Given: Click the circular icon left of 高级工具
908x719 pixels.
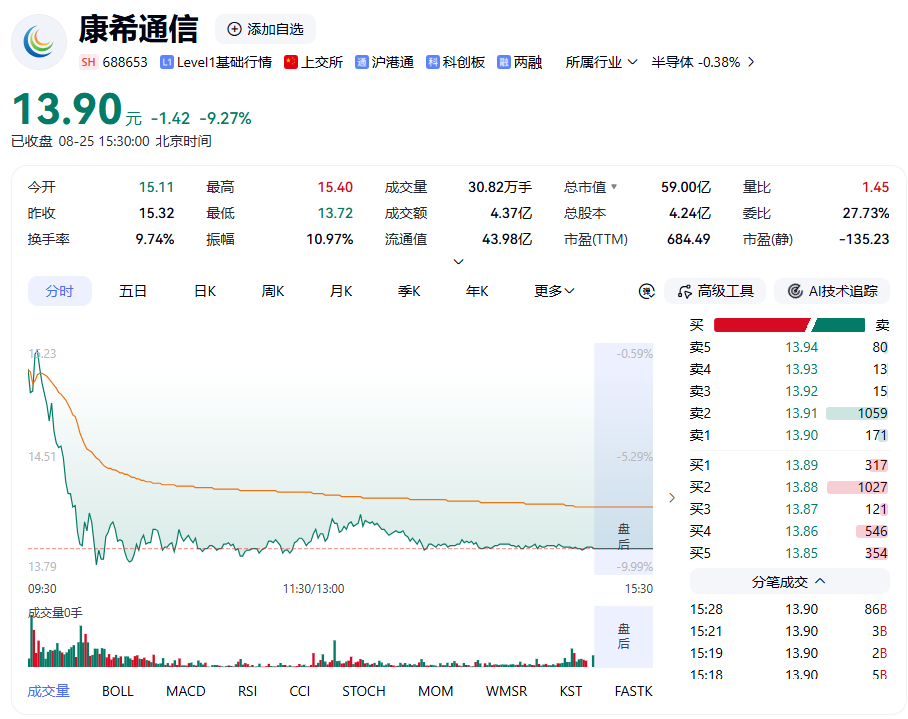Looking at the screenshot, I should click(x=646, y=291).
